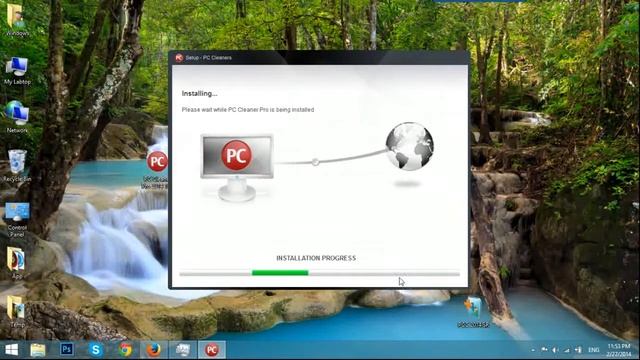Click the PC logo in setup title bar

[179, 58]
